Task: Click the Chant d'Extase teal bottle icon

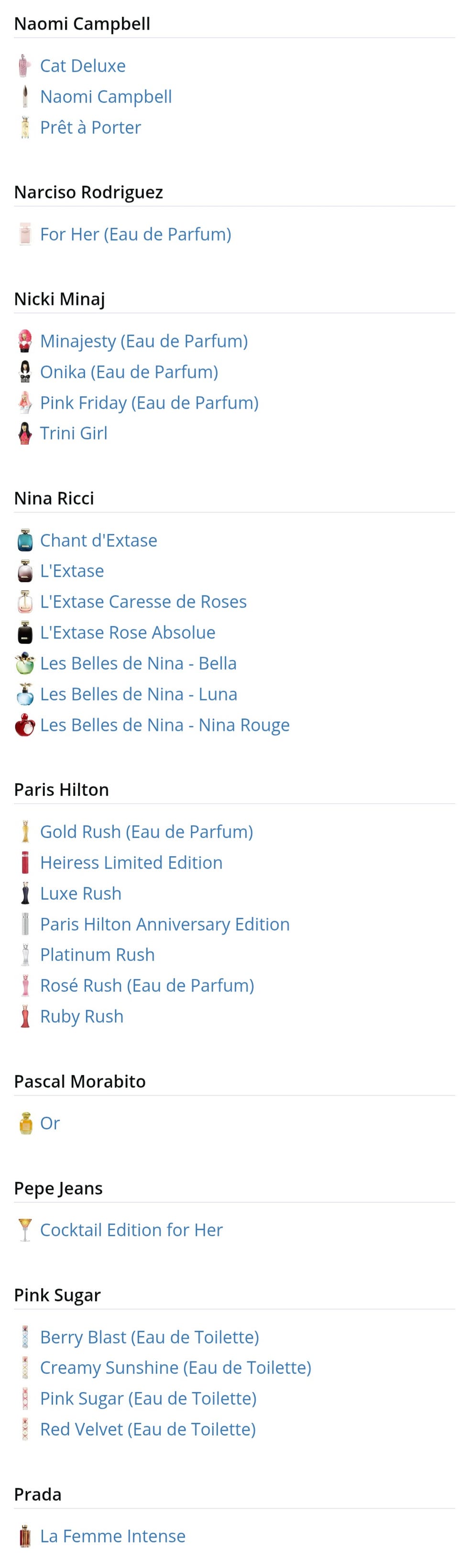Action: click(25, 541)
